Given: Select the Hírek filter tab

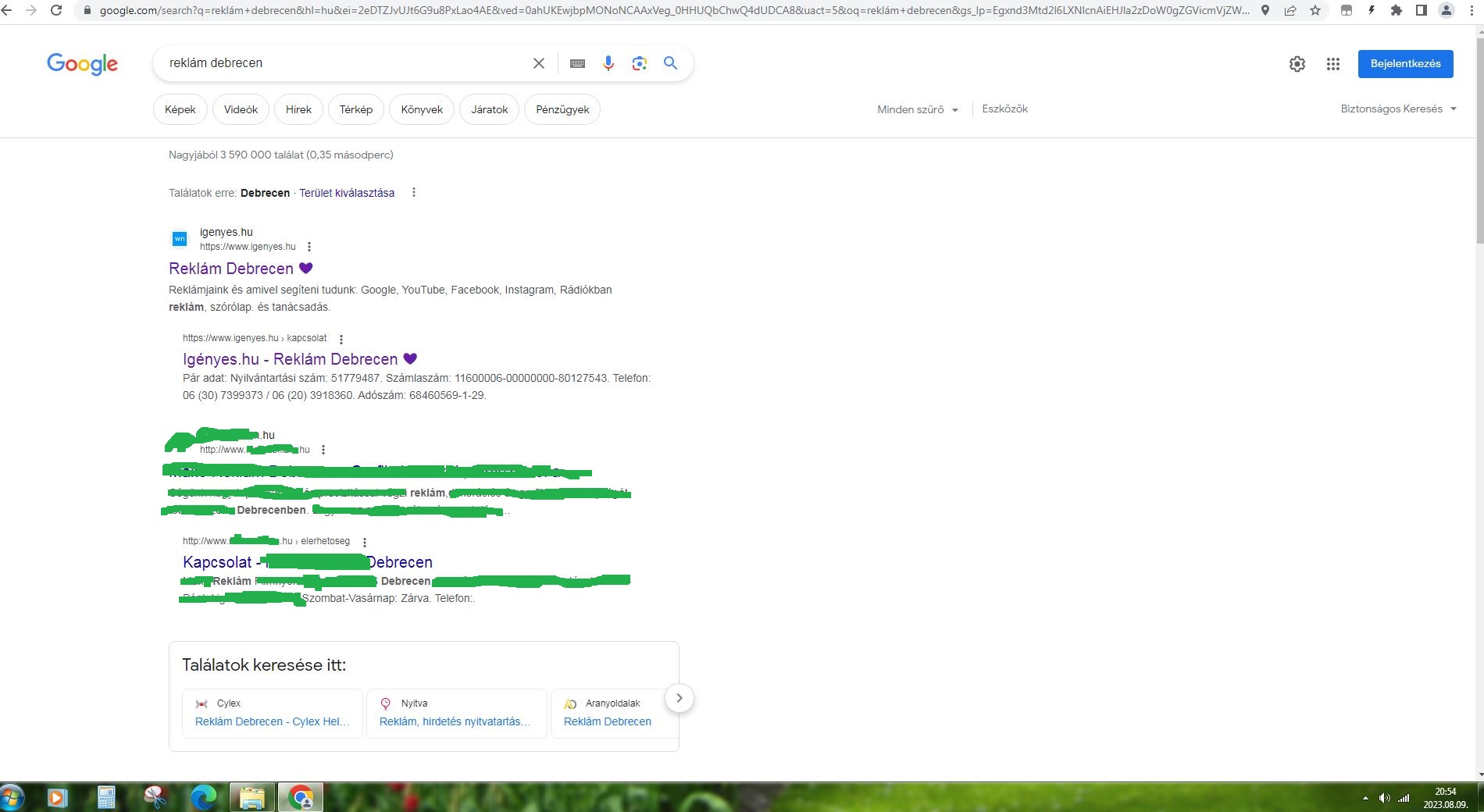Looking at the screenshot, I should (x=298, y=109).
